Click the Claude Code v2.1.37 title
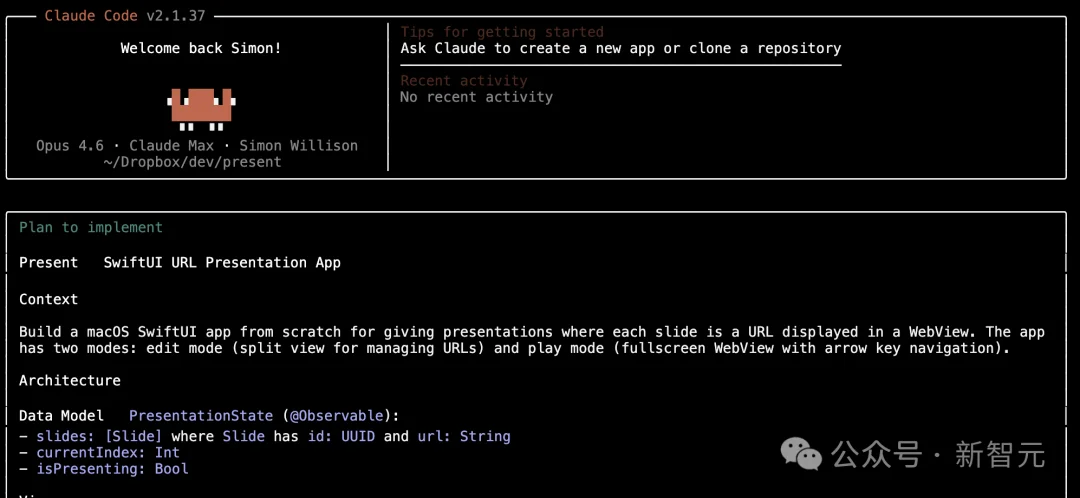Image resolution: width=1080 pixels, height=498 pixels. click(x=128, y=16)
